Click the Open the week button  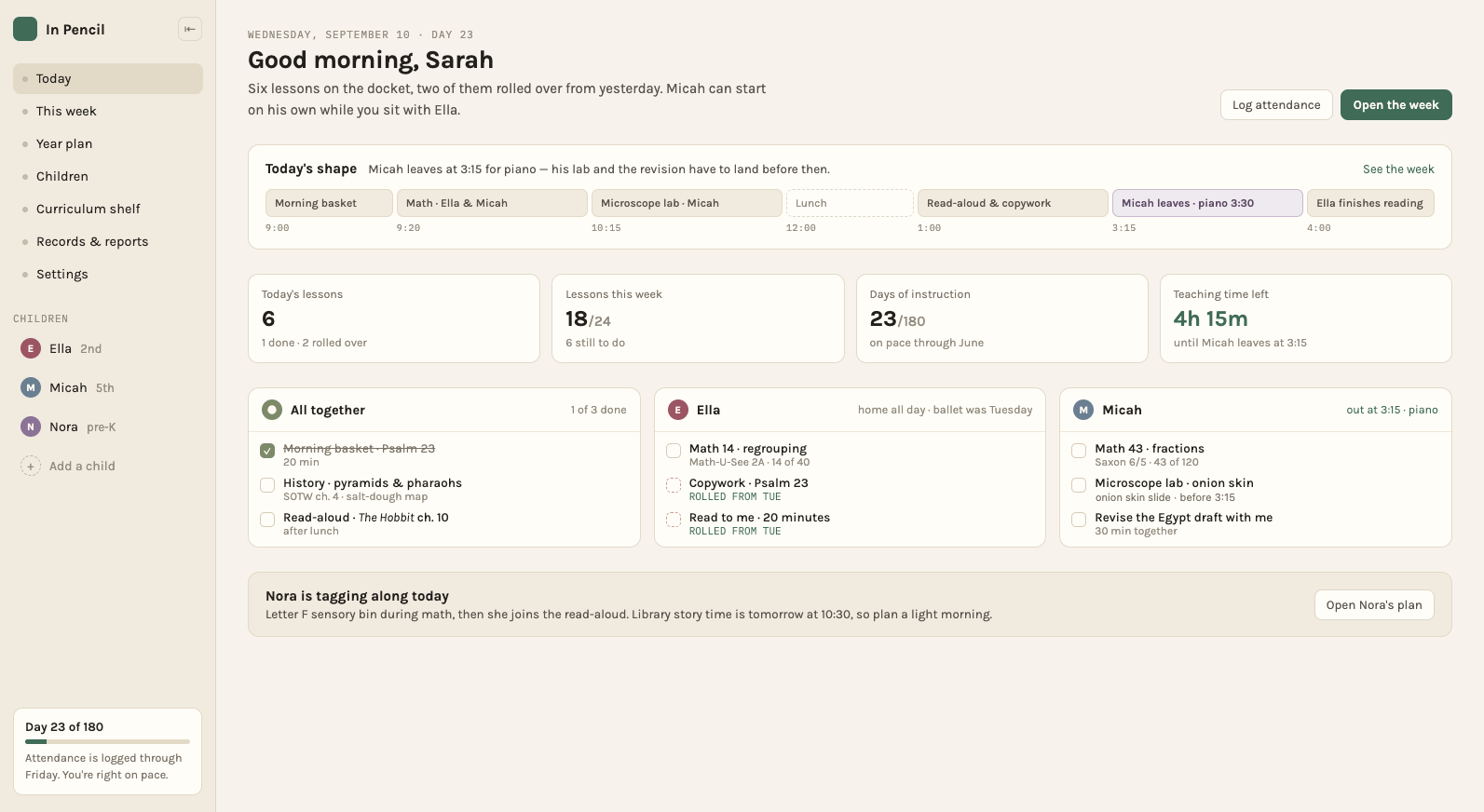point(1396,104)
